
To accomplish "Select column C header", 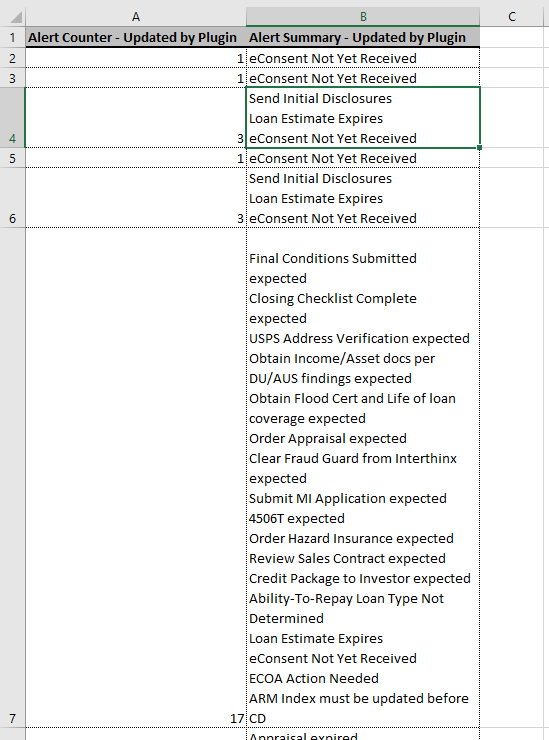I will [512, 17].
